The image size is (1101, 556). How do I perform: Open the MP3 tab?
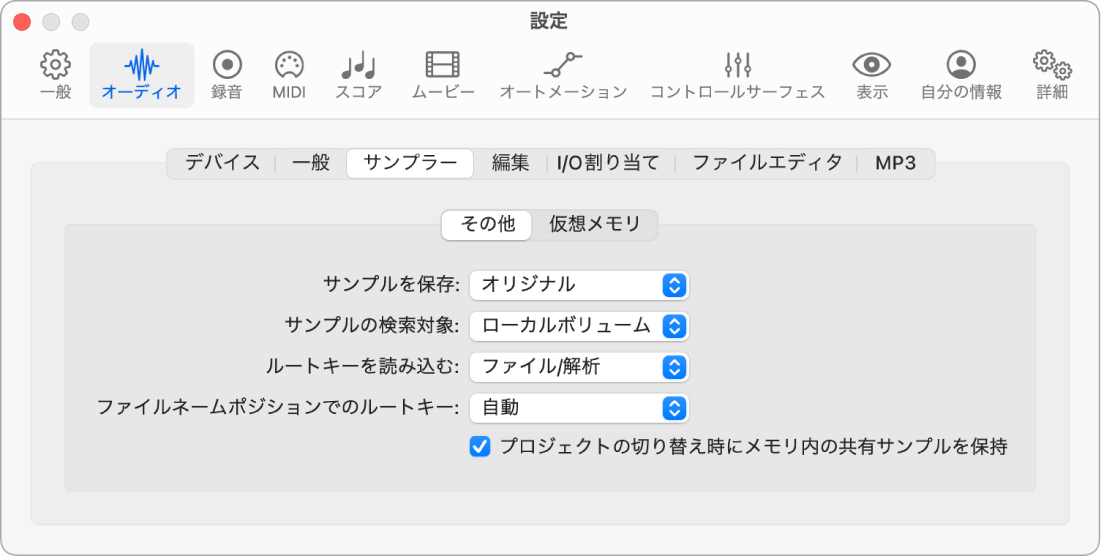point(895,164)
